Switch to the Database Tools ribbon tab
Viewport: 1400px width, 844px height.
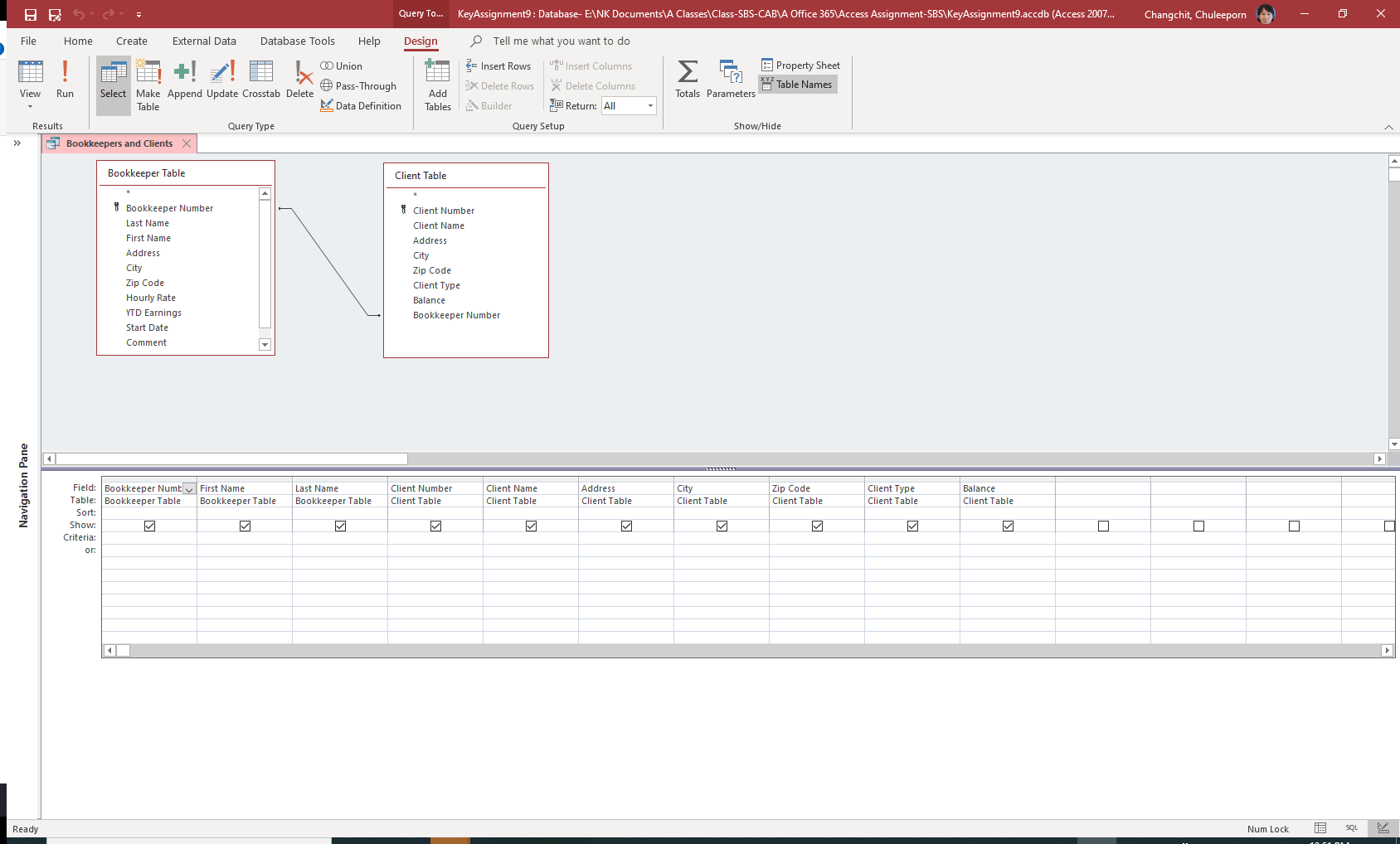[297, 40]
